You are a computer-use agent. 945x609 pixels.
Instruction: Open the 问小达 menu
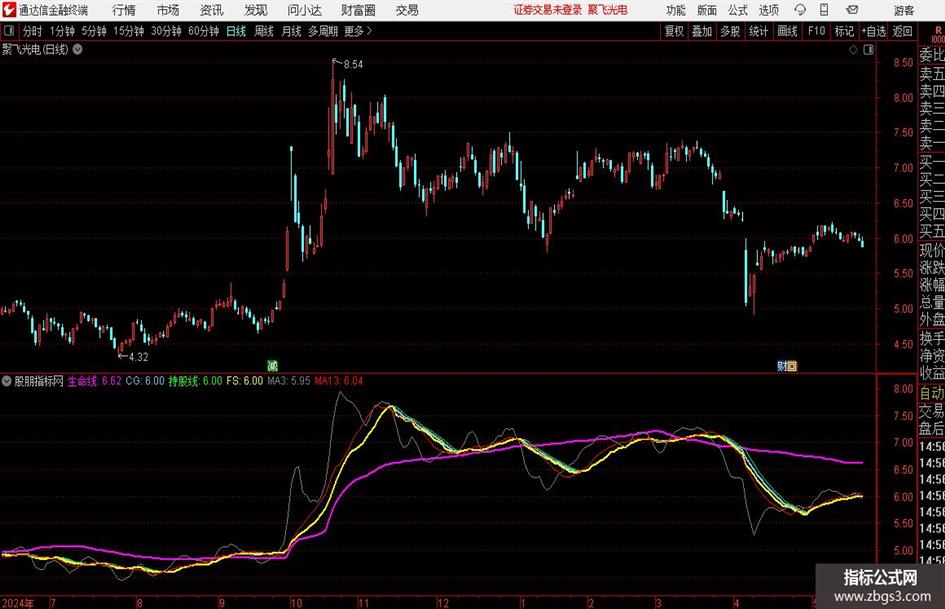pyautogui.click(x=304, y=10)
